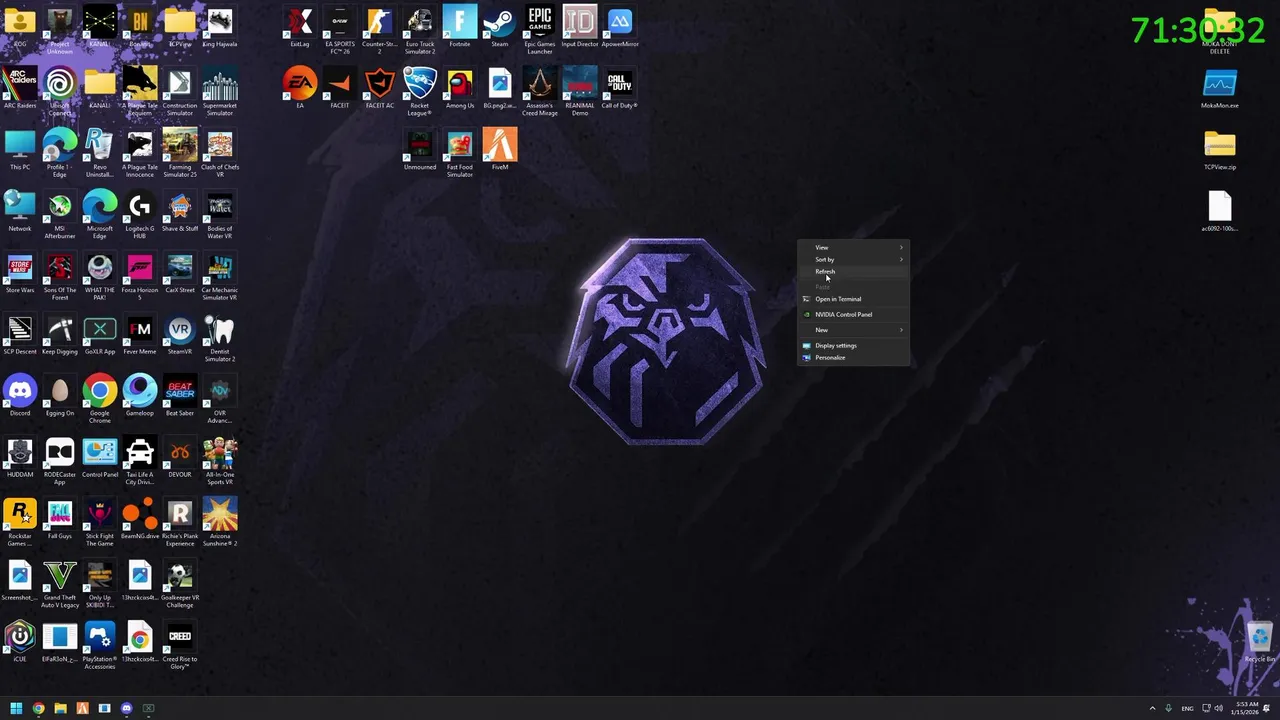Screen dimensions: 1280x720
Task: Select the iCUE desktop shortcut
Action: [20, 642]
